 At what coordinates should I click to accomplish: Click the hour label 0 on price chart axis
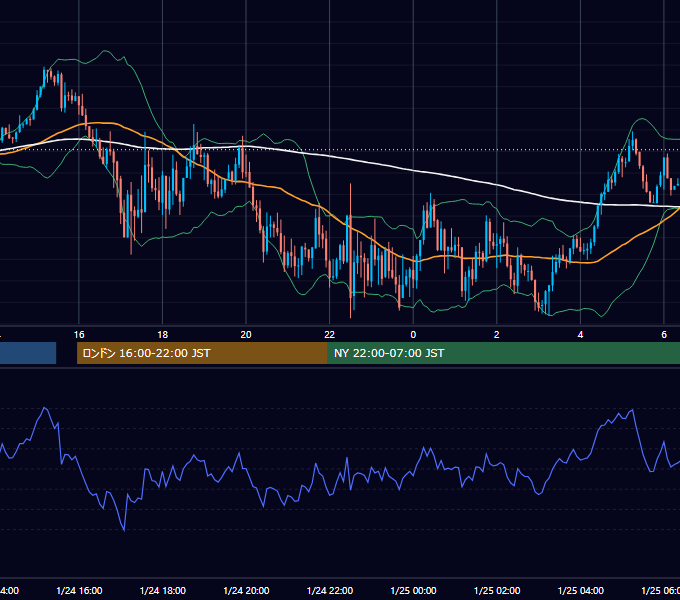[413, 335]
